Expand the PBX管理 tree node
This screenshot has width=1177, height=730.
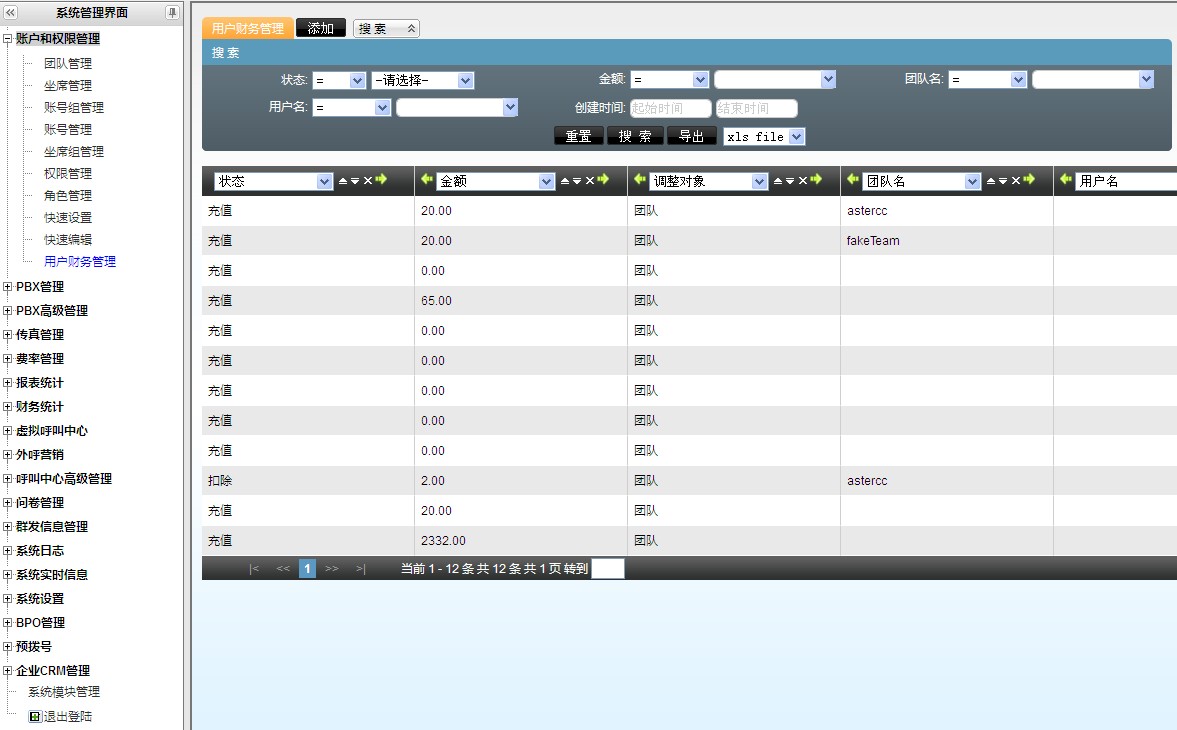pyautogui.click(x=8, y=287)
